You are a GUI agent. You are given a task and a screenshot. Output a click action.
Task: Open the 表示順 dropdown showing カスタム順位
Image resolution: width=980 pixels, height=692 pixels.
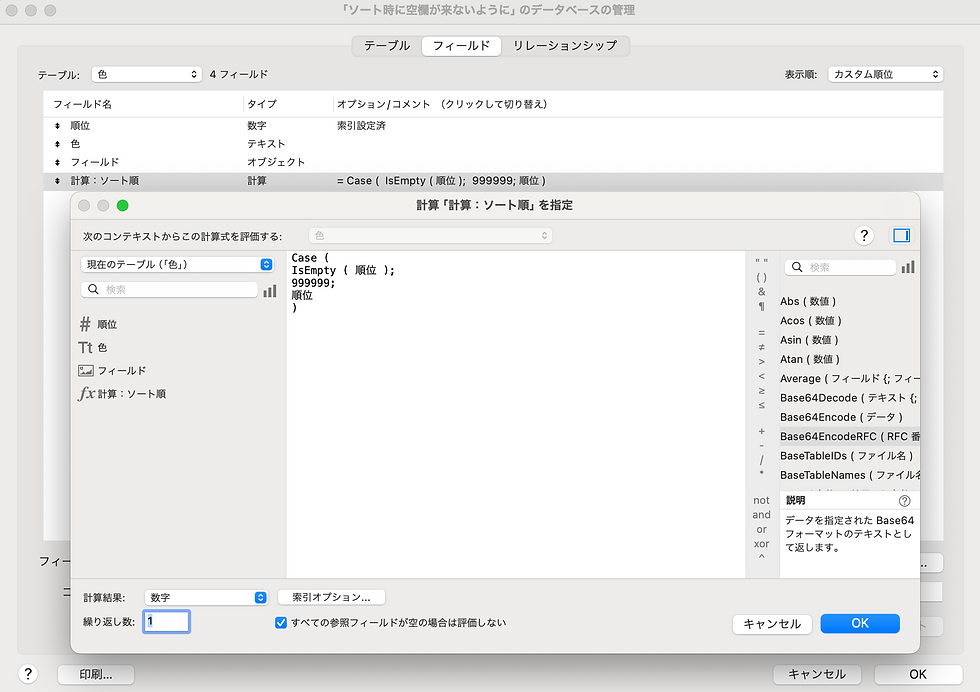click(x=885, y=74)
